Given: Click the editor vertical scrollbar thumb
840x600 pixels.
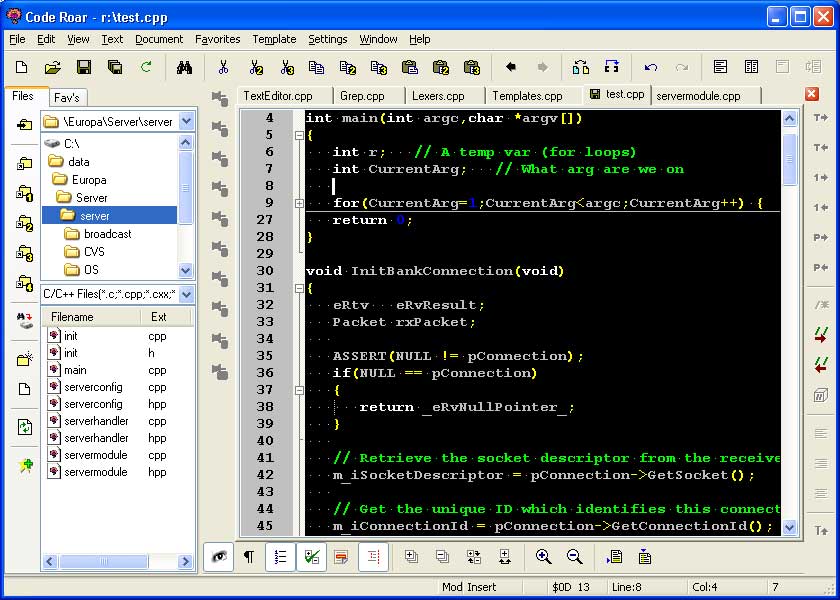Looking at the screenshot, I should coord(790,160).
